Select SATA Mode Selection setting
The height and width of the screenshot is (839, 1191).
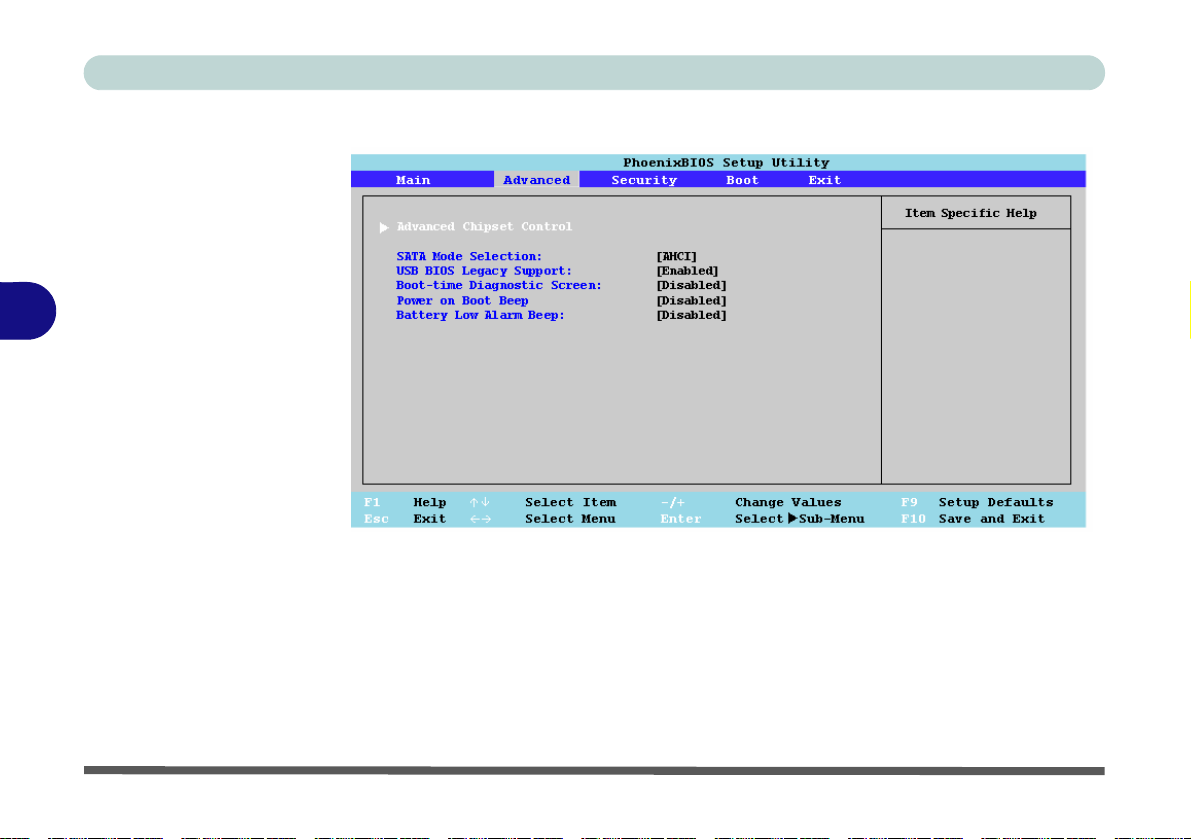pyautogui.click(x=469, y=257)
